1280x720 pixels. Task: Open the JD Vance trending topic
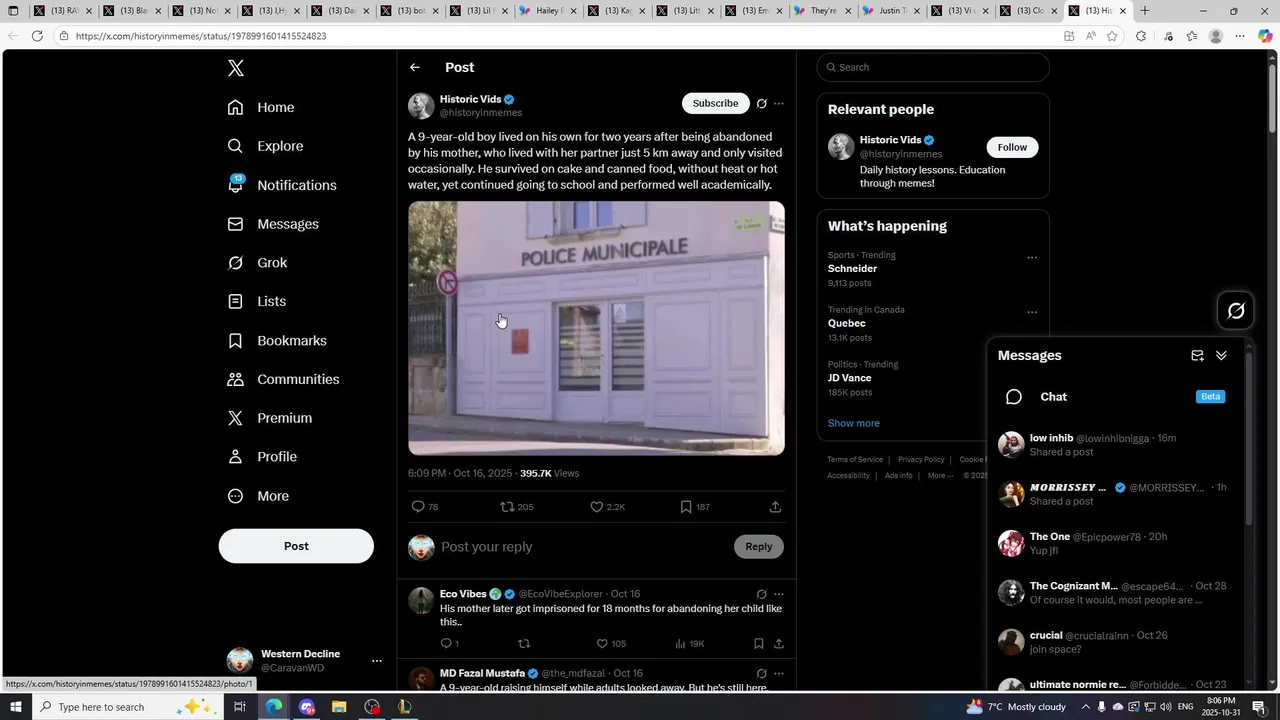(x=849, y=378)
